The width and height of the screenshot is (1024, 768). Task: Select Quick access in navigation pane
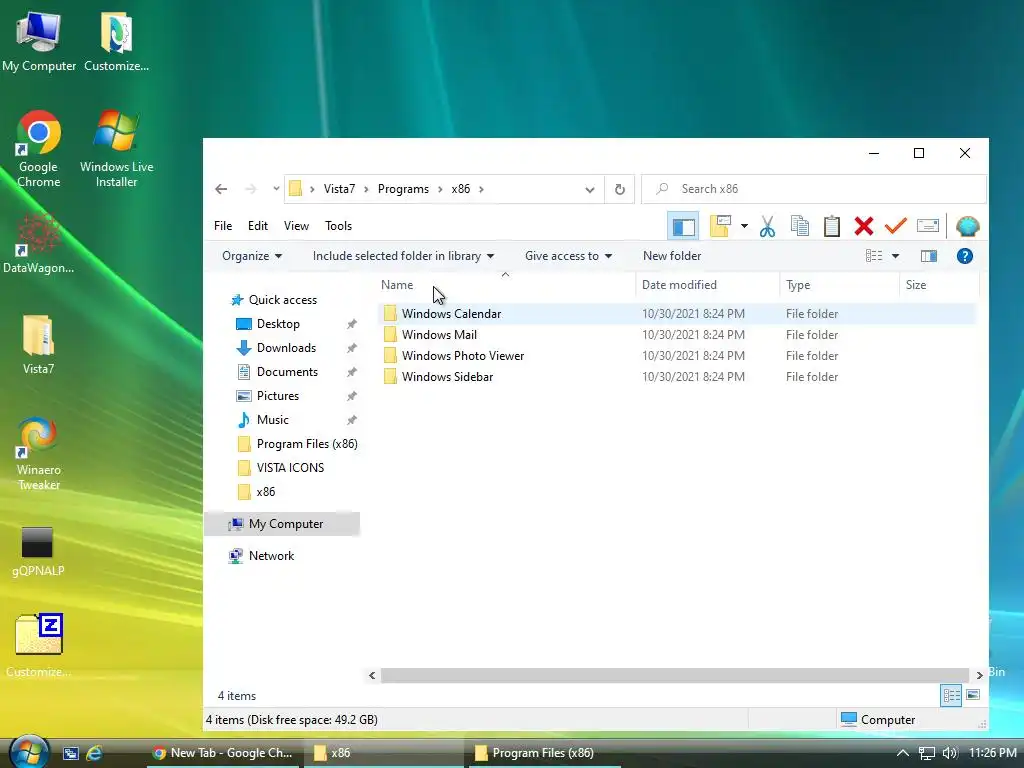coord(282,300)
